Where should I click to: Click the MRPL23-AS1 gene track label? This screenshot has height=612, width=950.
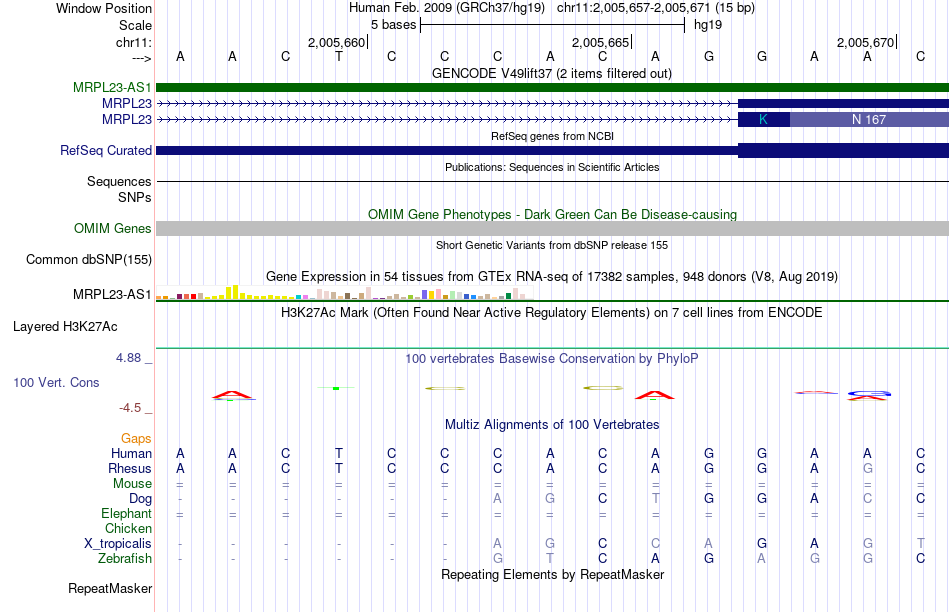point(112,87)
